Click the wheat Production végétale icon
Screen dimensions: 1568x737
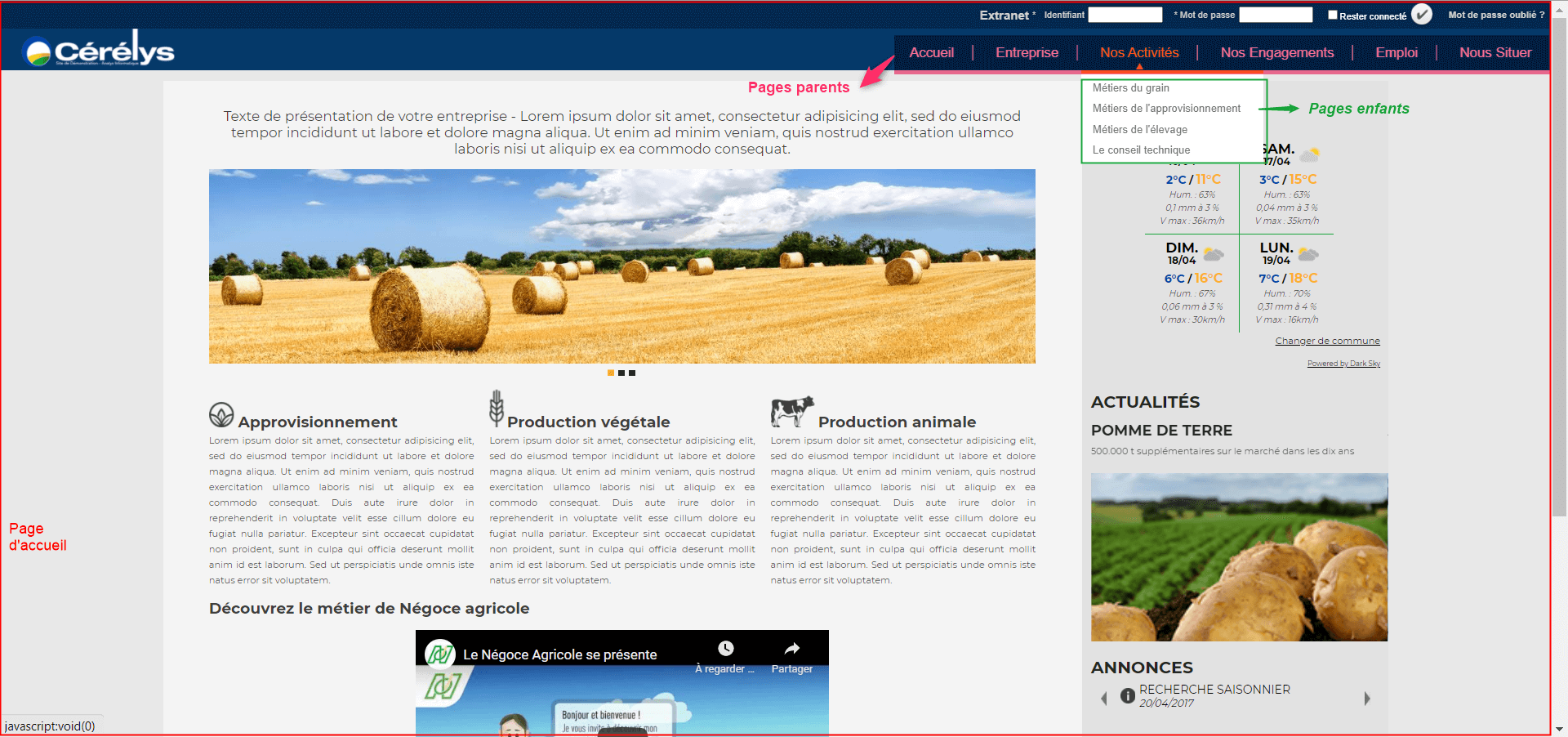(497, 408)
